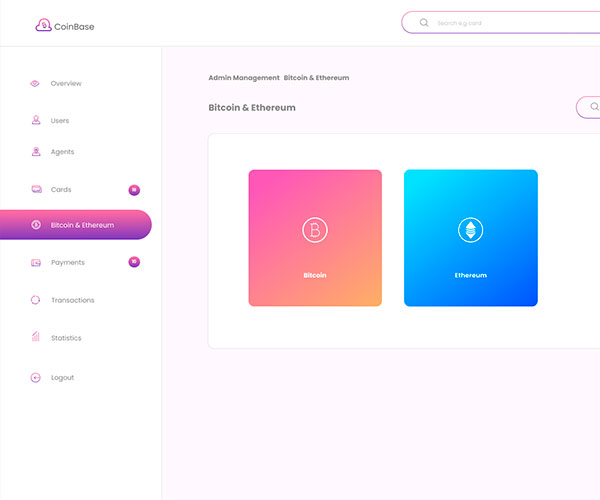Open the Payments menu item
Image resolution: width=600 pixels, height=500 pixels.
68,262
